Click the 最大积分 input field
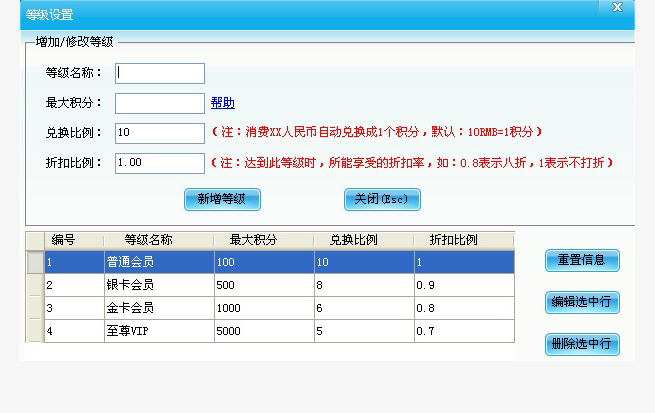The height and width of the screenshot is (413, 655). pyautogui.click(x=160, y=103)
